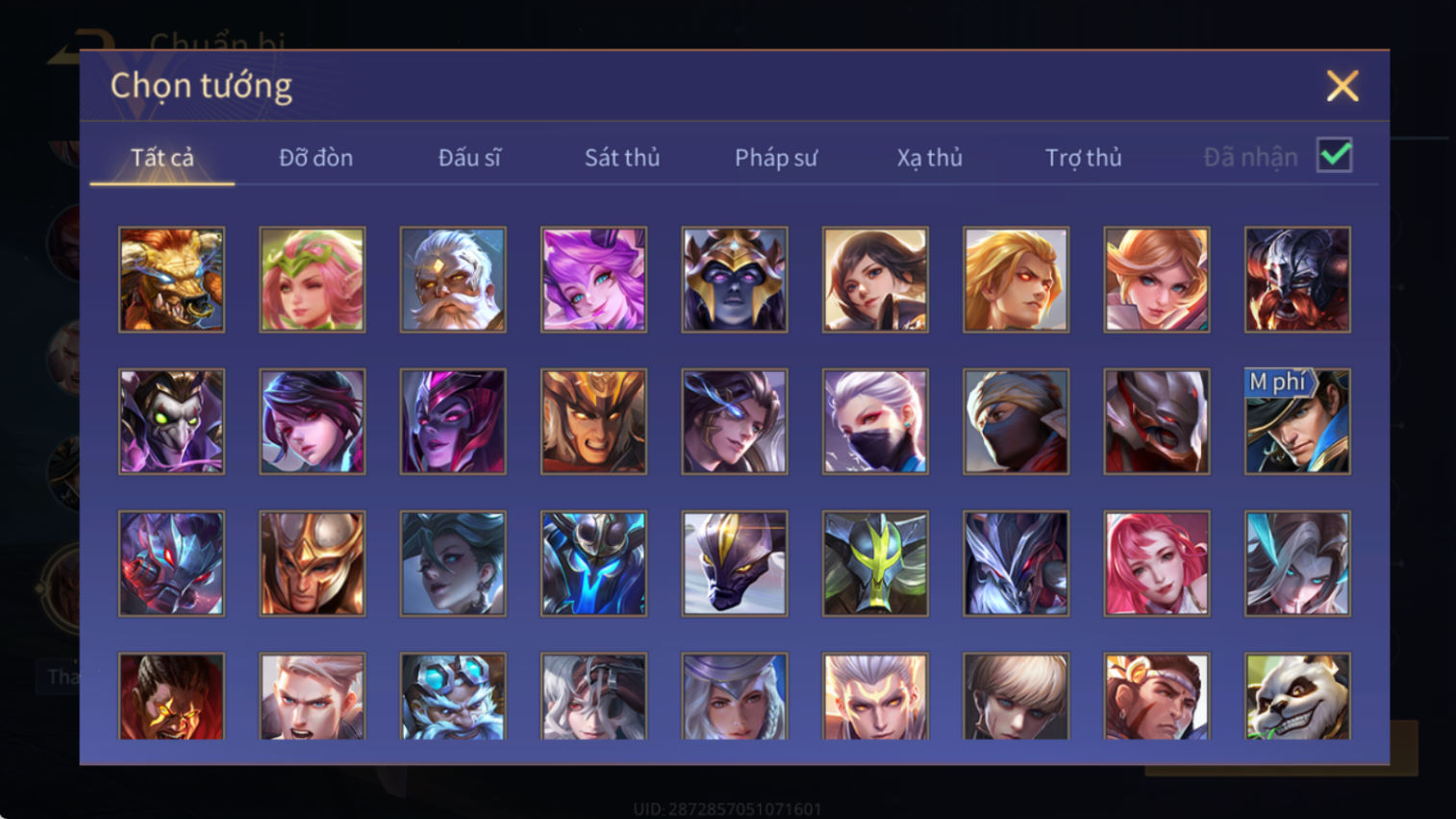1456x819 pixels.
Task: Switch to the 'Đỡ đòn' tab
Action: [x=315, y=158]
